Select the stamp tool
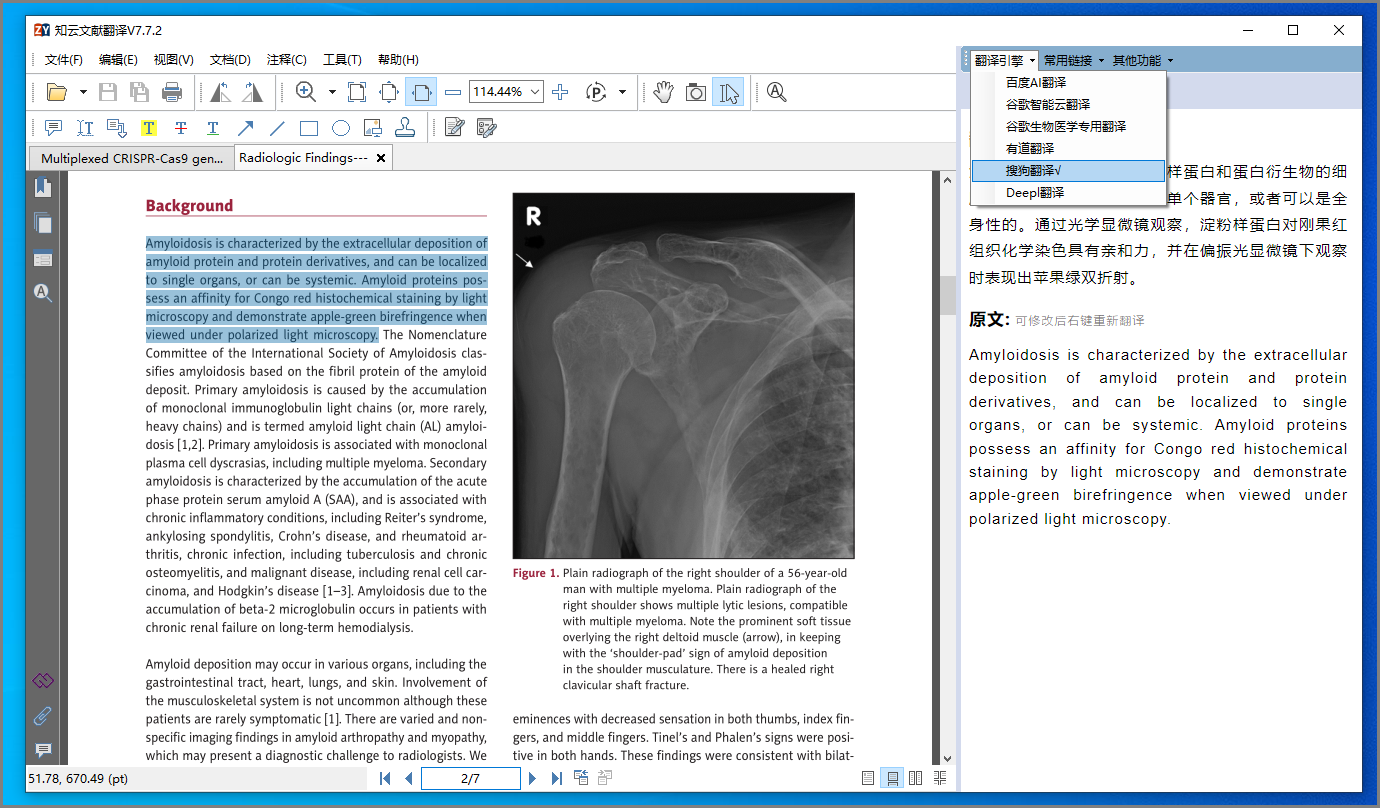The height and width of the screenshot is (808, 1380). tap(405, 128)
